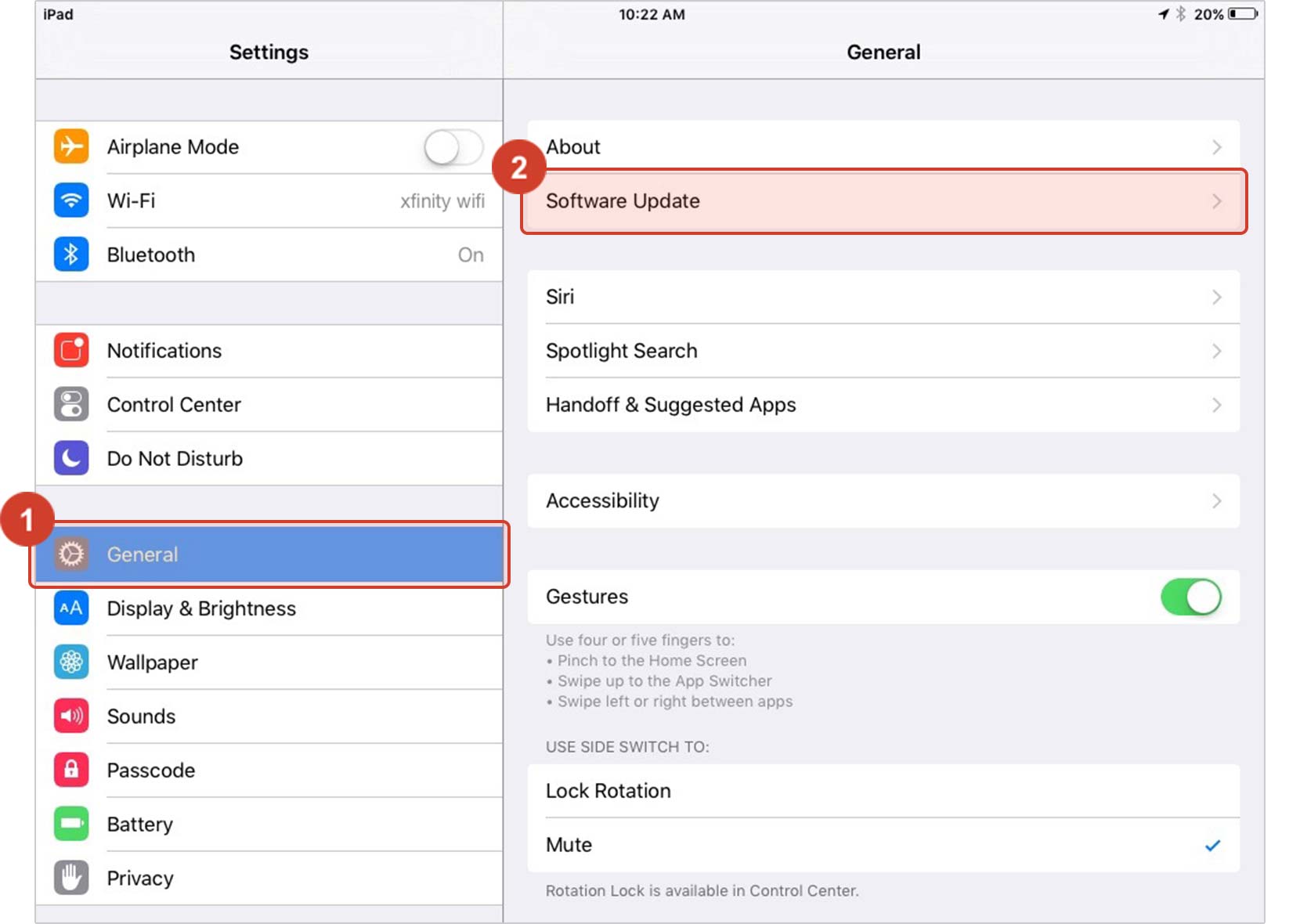Open Notifications via its red bell icon

point(71,351)
